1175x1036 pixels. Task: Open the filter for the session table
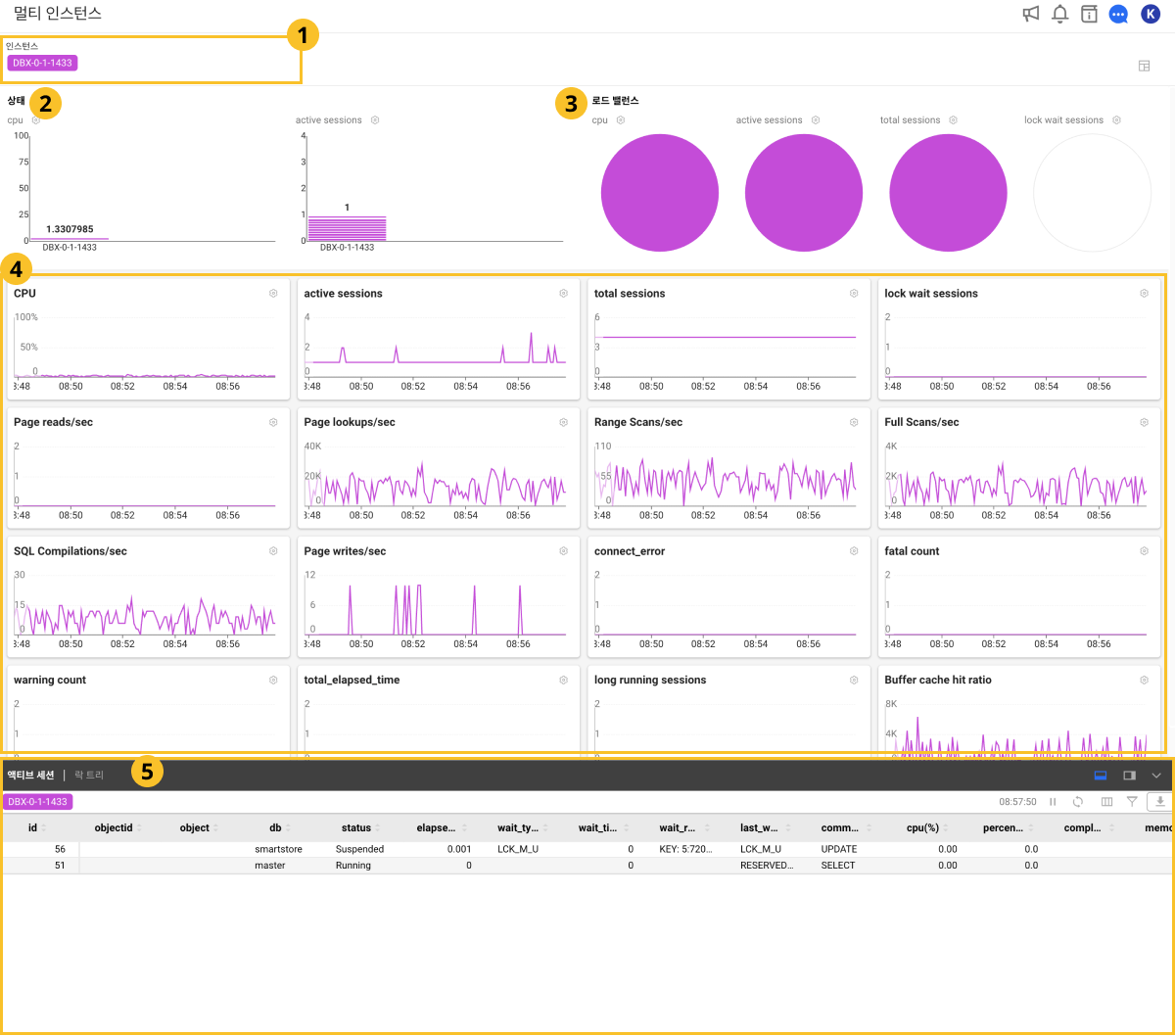[1132, 801]
